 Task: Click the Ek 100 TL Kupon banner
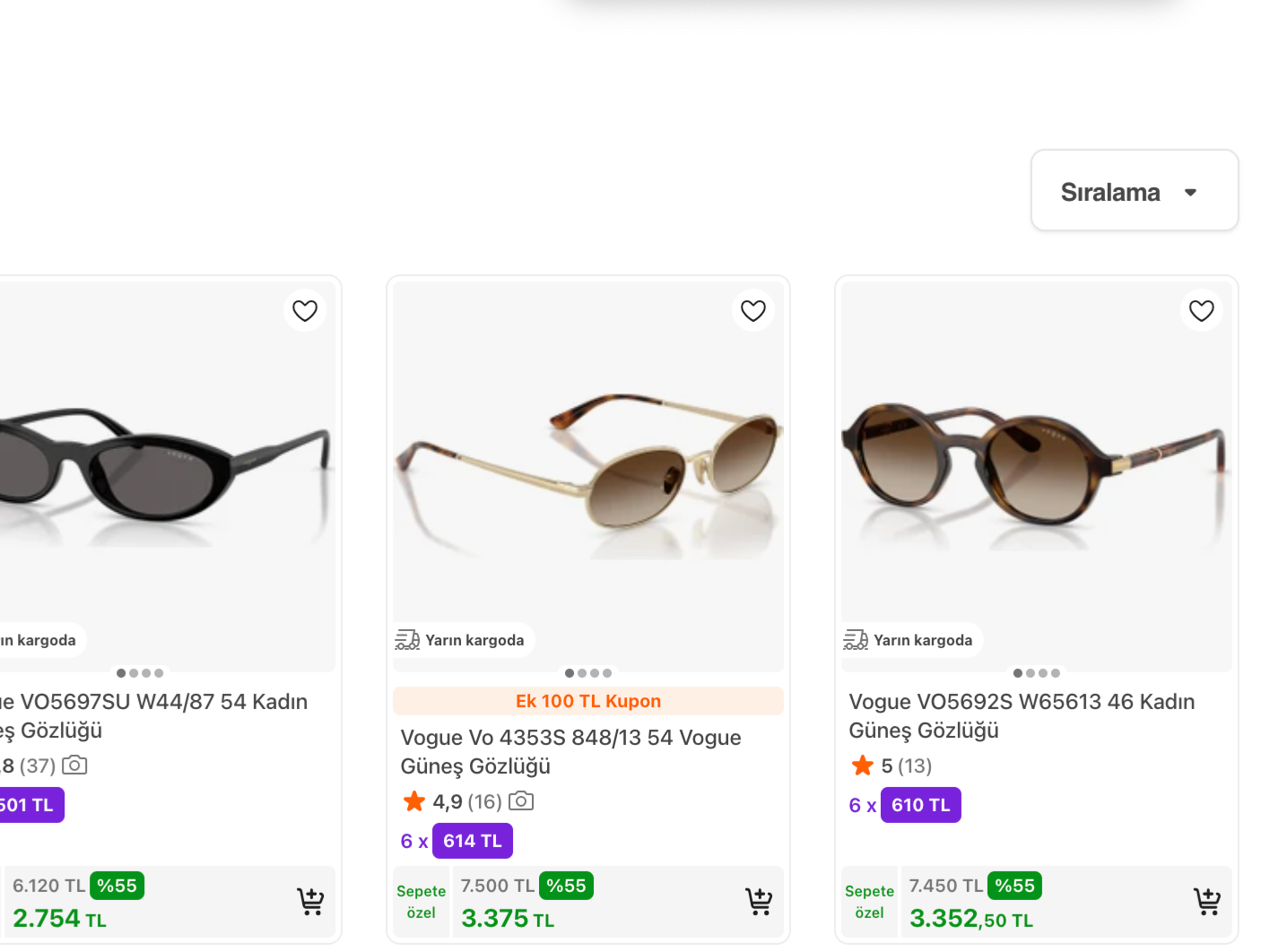pos(588,701)
